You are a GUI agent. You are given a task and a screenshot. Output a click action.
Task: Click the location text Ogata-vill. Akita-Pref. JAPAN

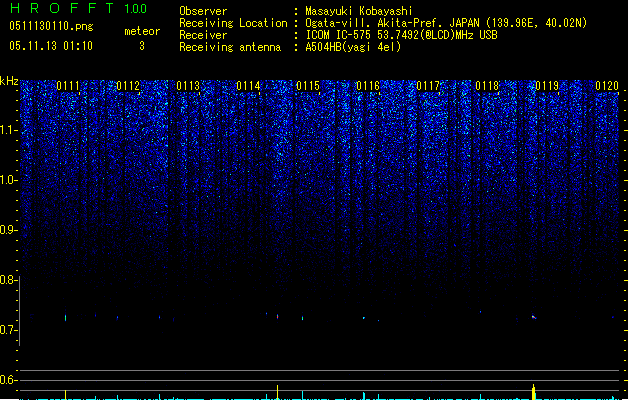(392, 23)
